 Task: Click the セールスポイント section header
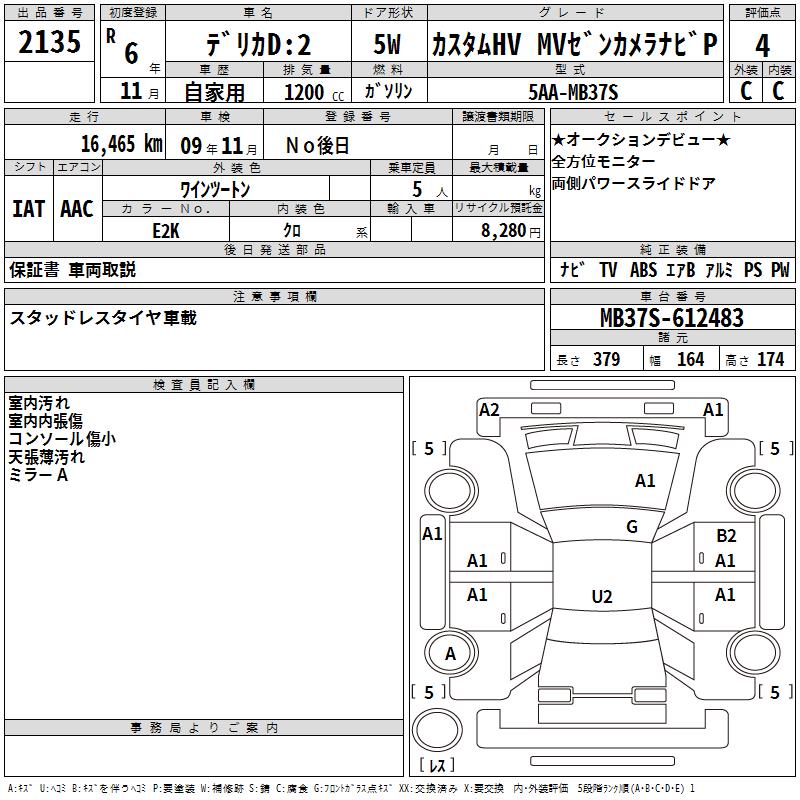coord(672,116)
